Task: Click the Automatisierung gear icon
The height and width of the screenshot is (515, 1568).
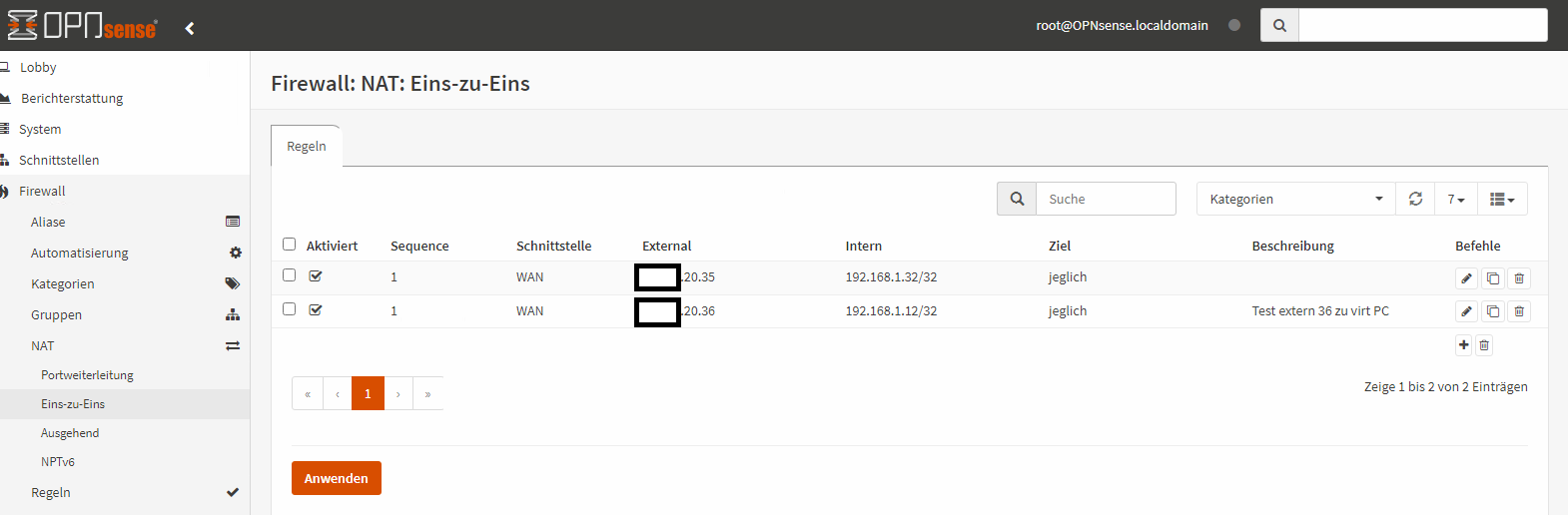Action: coord(236,253)
